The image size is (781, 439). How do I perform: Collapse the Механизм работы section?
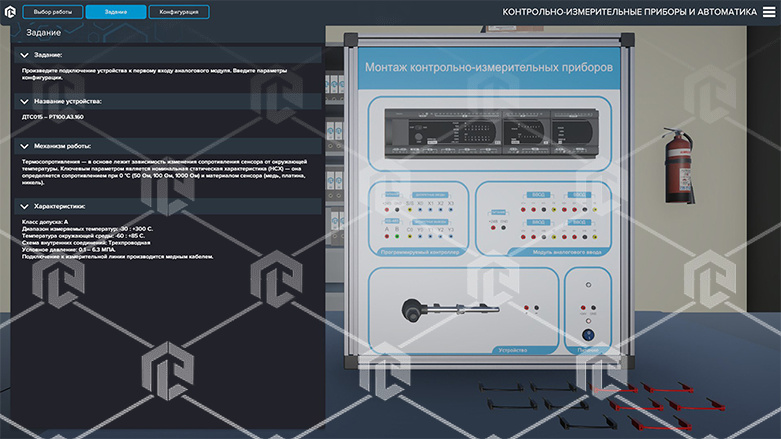pyautogui.click(x=25, y=145)
